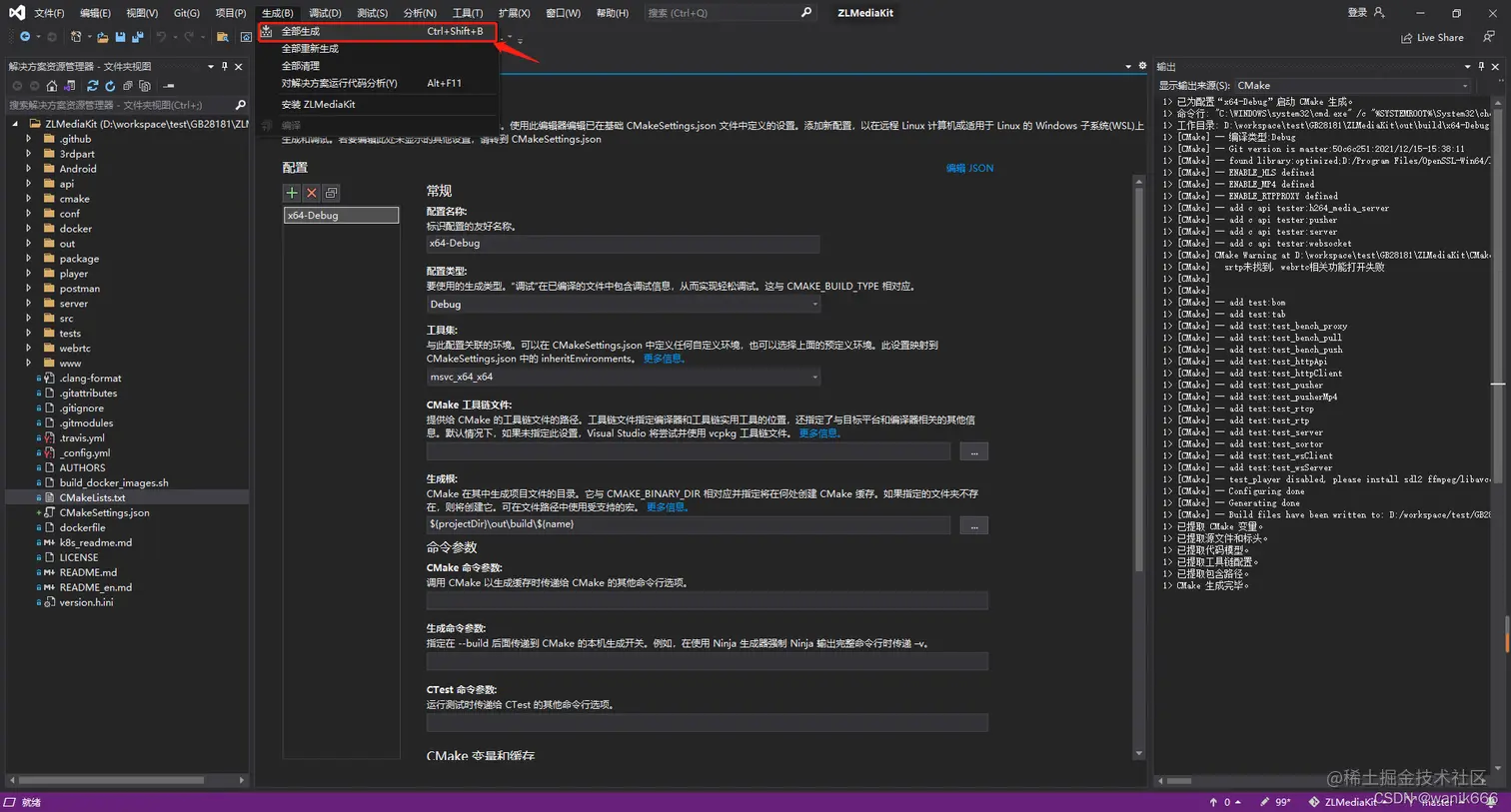Click the find in files toolbar icon
This screenshot has width=1511, height=812.
point(222,37)
